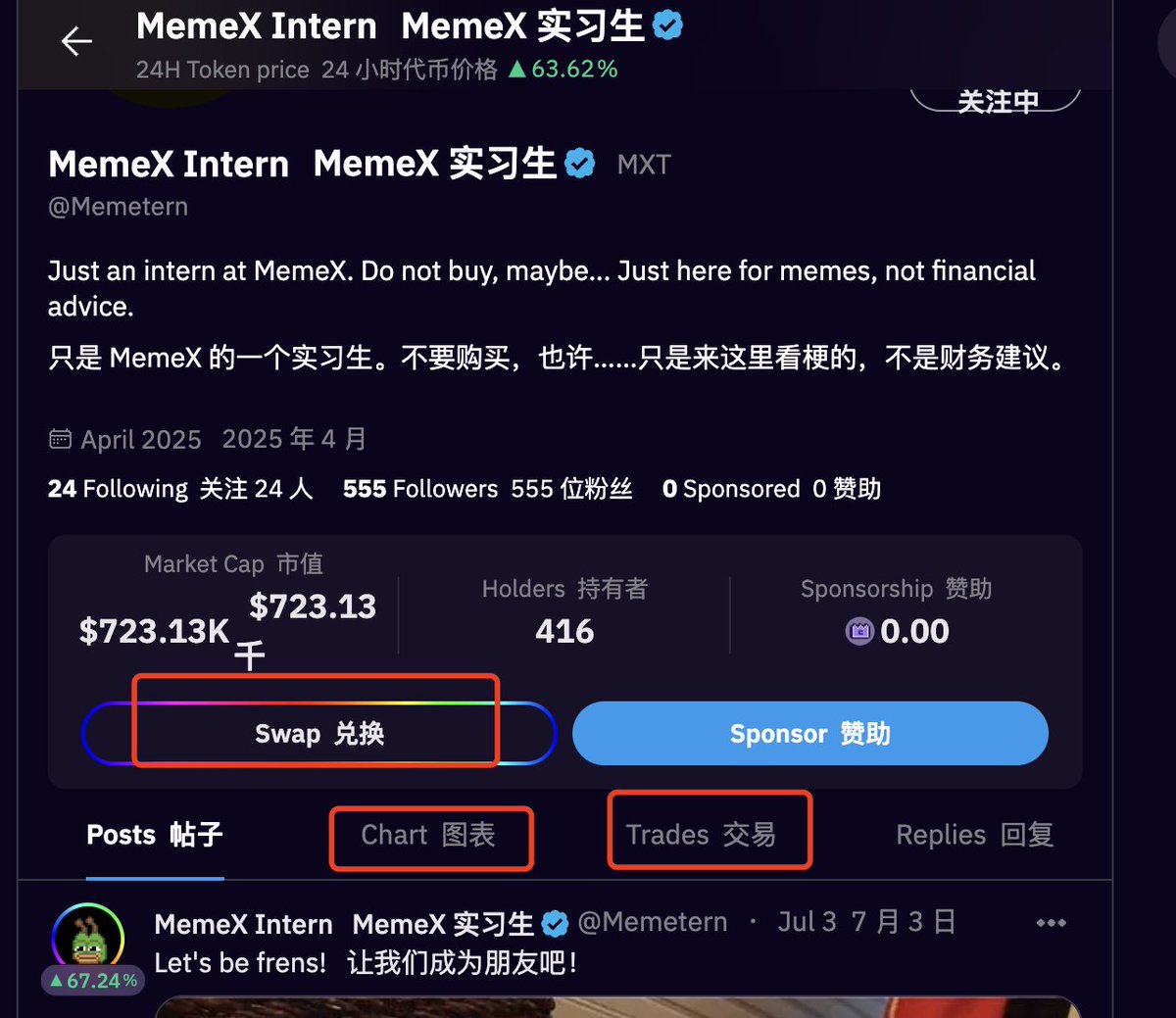
Task: Open the Replies 回复 tab
Action: [x=975, y=835]
